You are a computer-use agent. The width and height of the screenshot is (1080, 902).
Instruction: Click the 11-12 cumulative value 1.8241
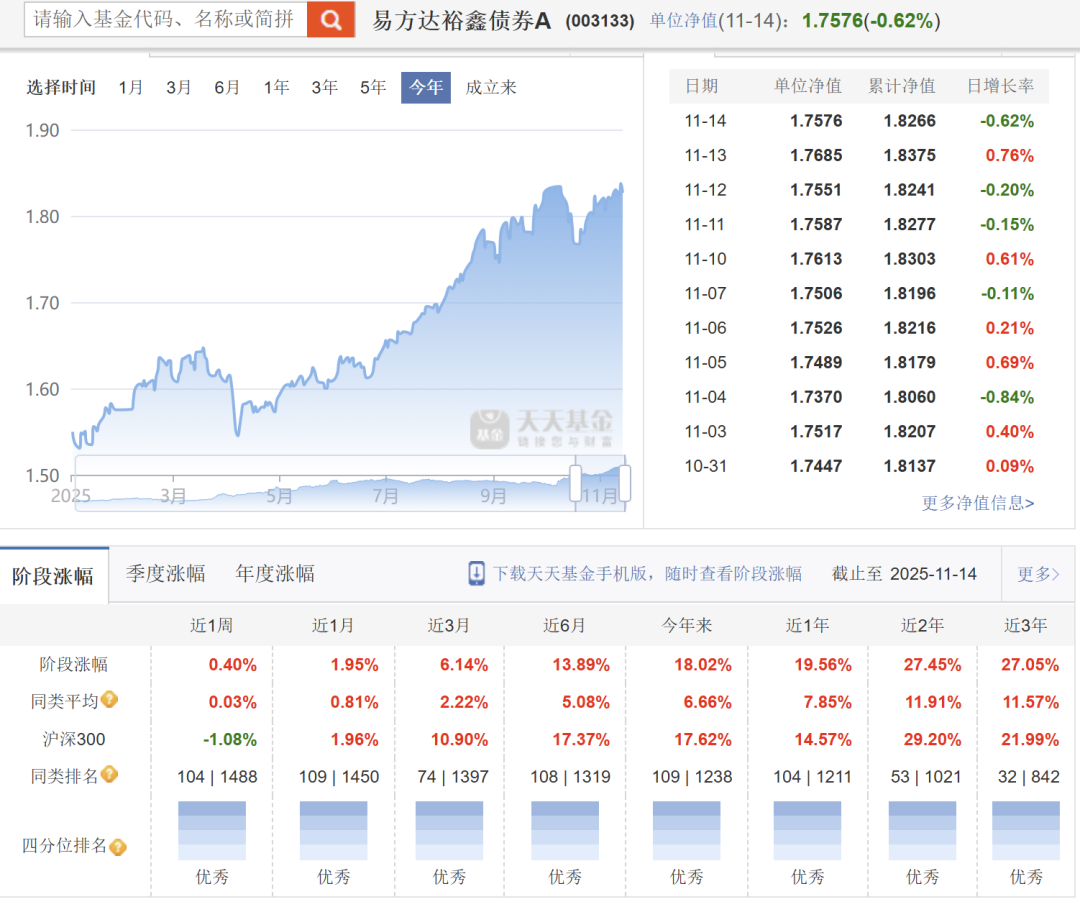[x=909, y=190]
